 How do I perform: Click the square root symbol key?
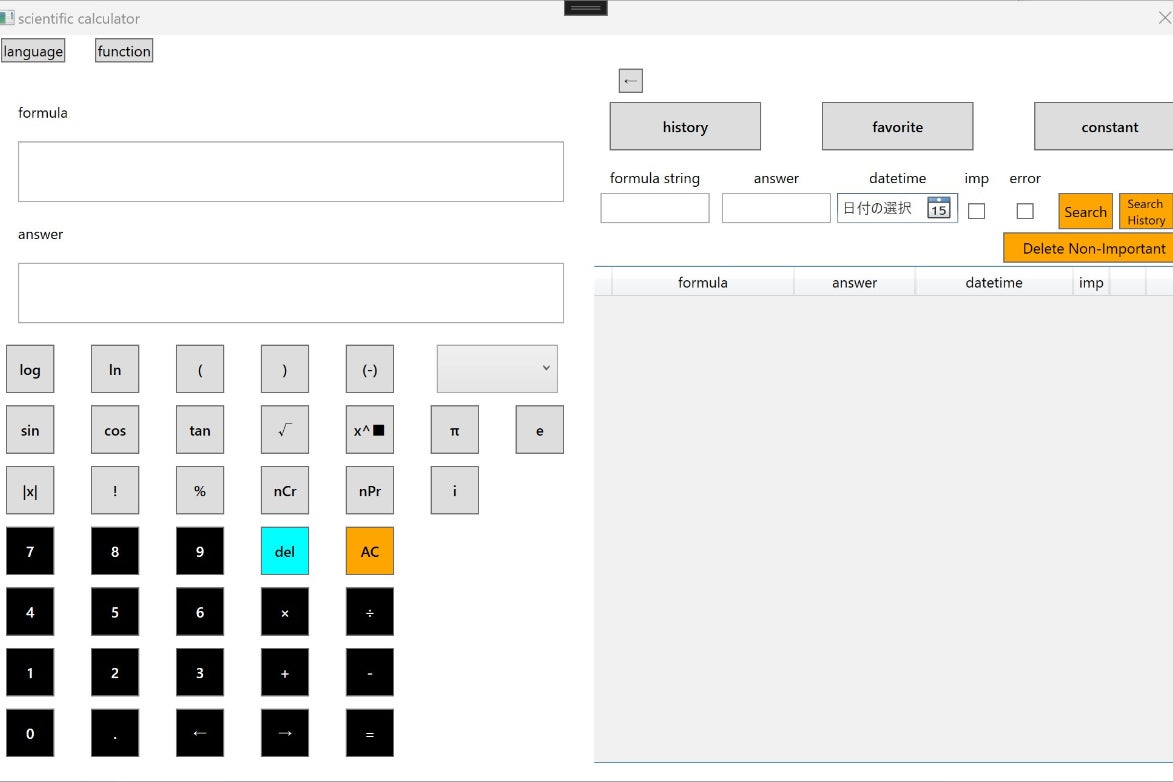(x=285, y=430)
